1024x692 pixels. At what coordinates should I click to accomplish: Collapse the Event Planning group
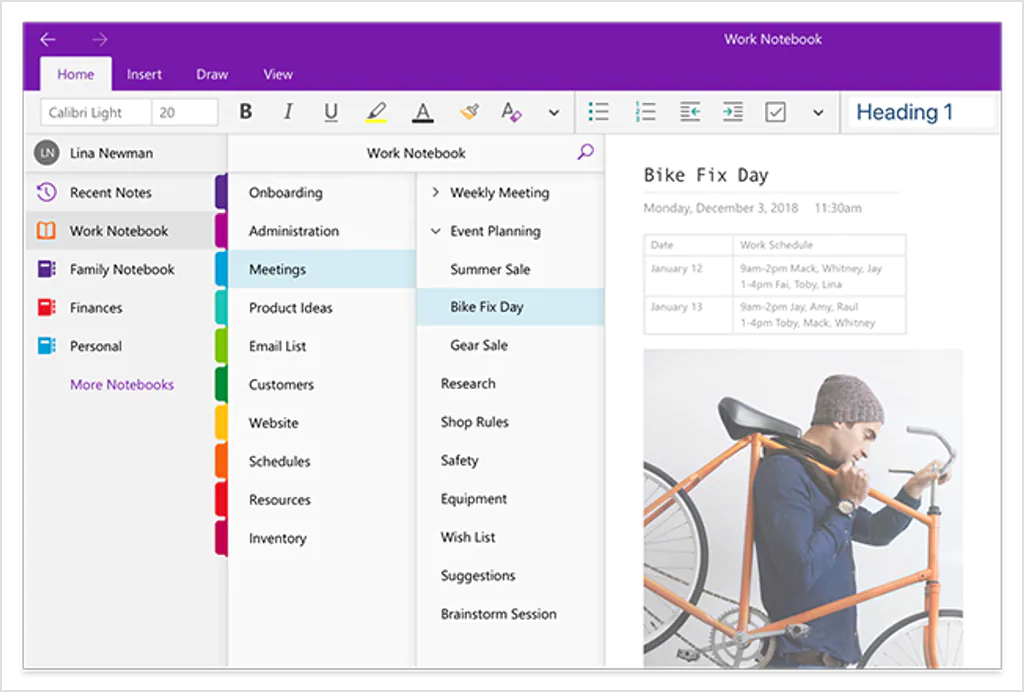click(x=434, y=230)
